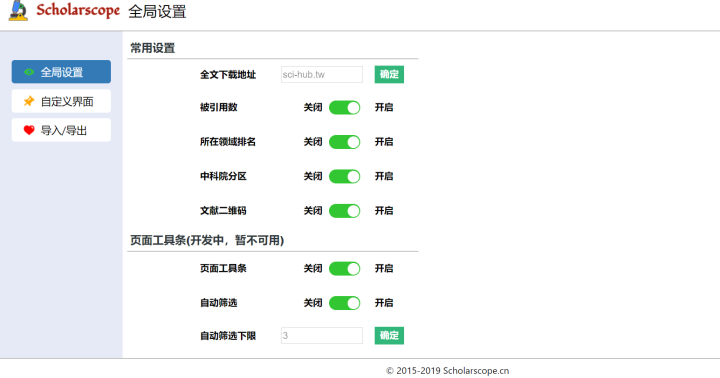The image size is (720, 378).
Task: Click 关闭 label in 页面工具条 row
Action: coord(313,269)
